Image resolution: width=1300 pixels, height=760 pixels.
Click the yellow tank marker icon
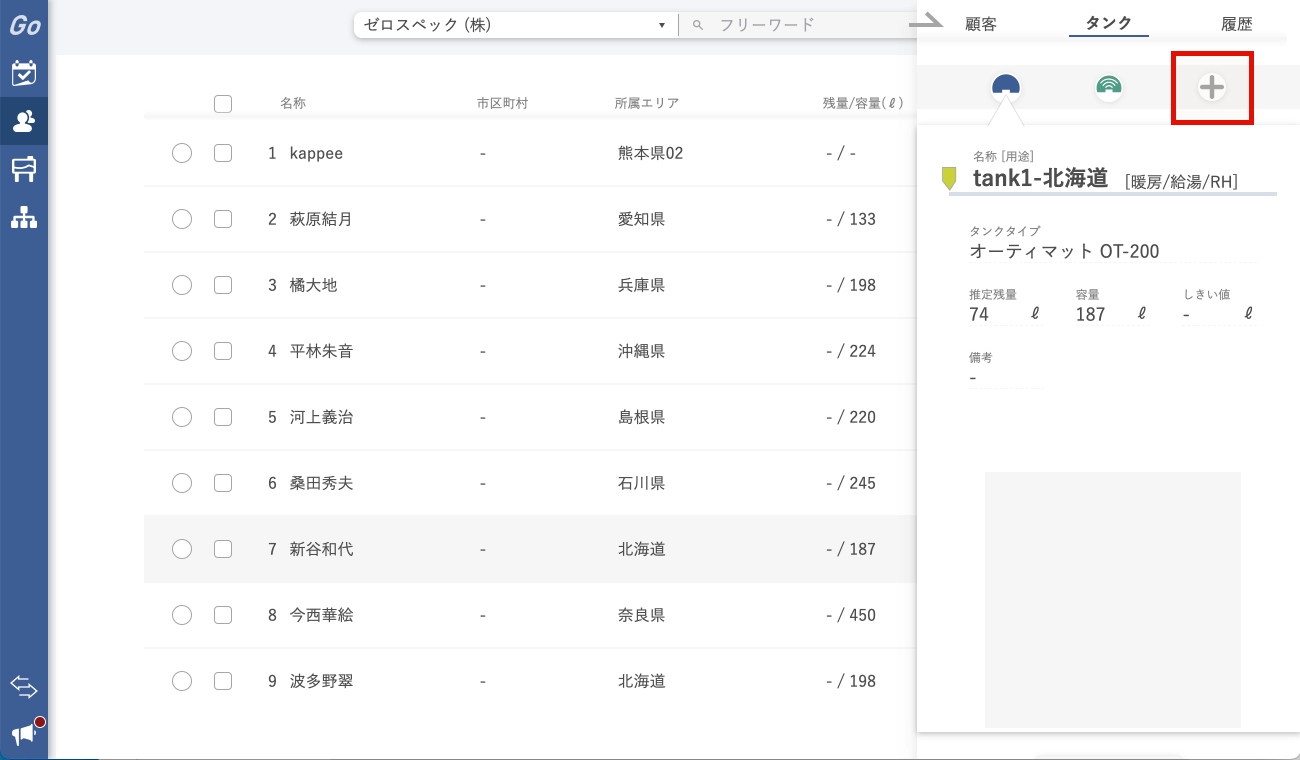[x=949, y=179]
